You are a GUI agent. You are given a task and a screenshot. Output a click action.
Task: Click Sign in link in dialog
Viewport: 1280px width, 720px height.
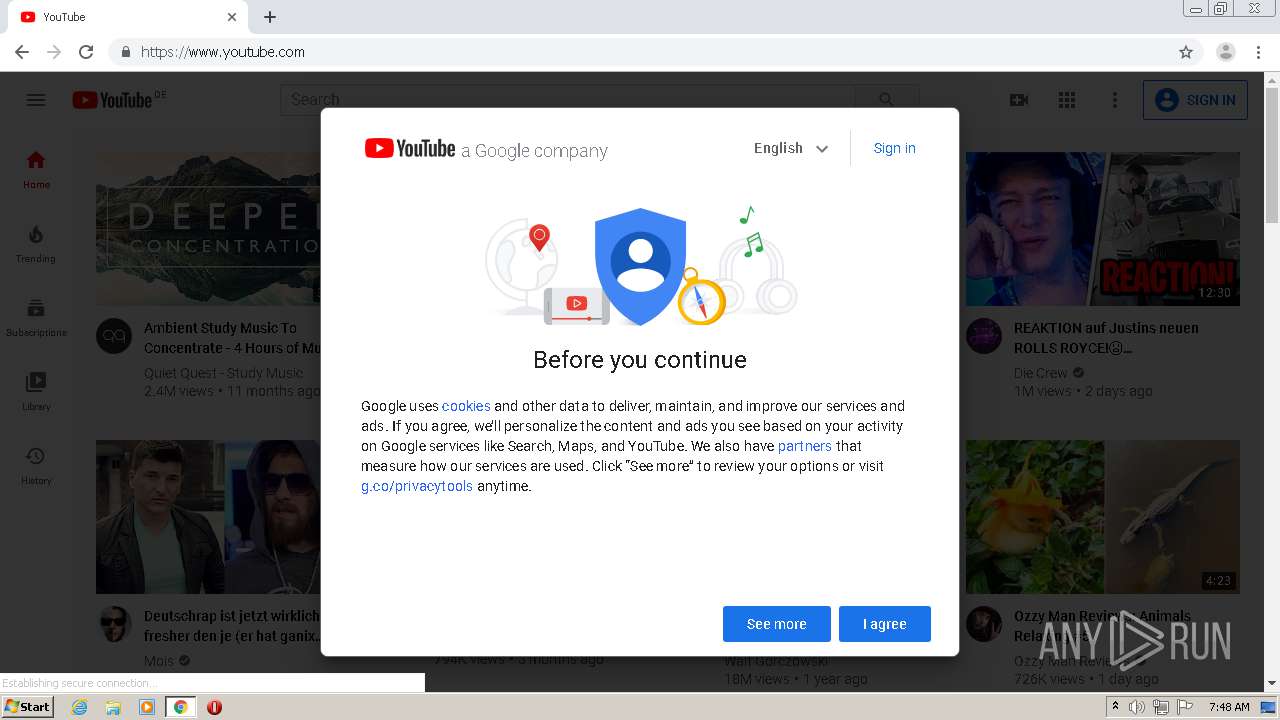point(894,148)
